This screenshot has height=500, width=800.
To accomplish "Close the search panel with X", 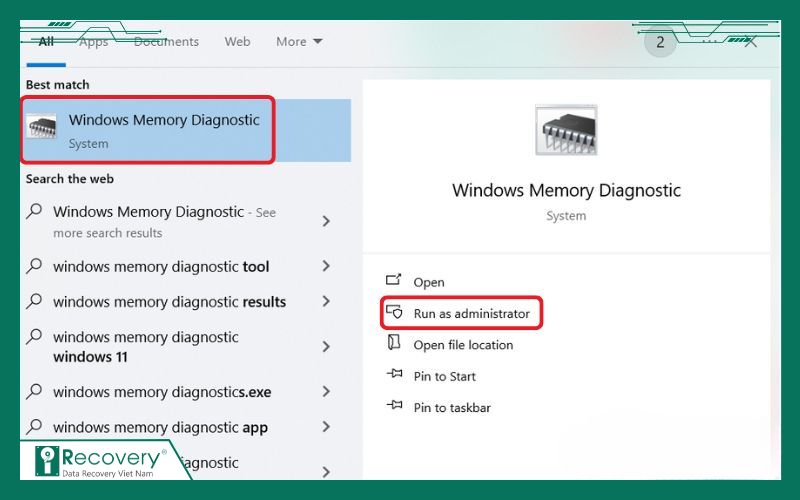I will 750,42.
